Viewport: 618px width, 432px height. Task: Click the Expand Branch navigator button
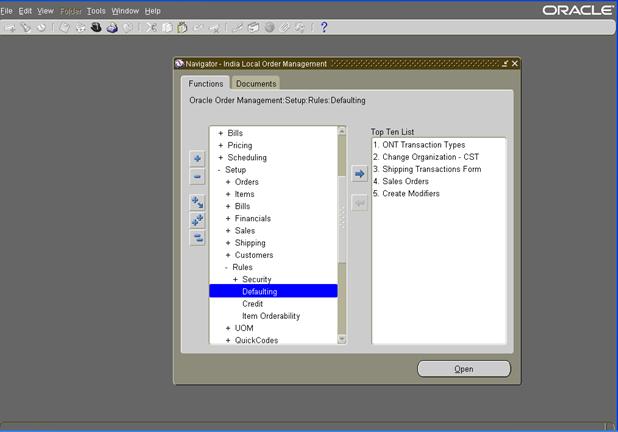click(x=197, y=203)
